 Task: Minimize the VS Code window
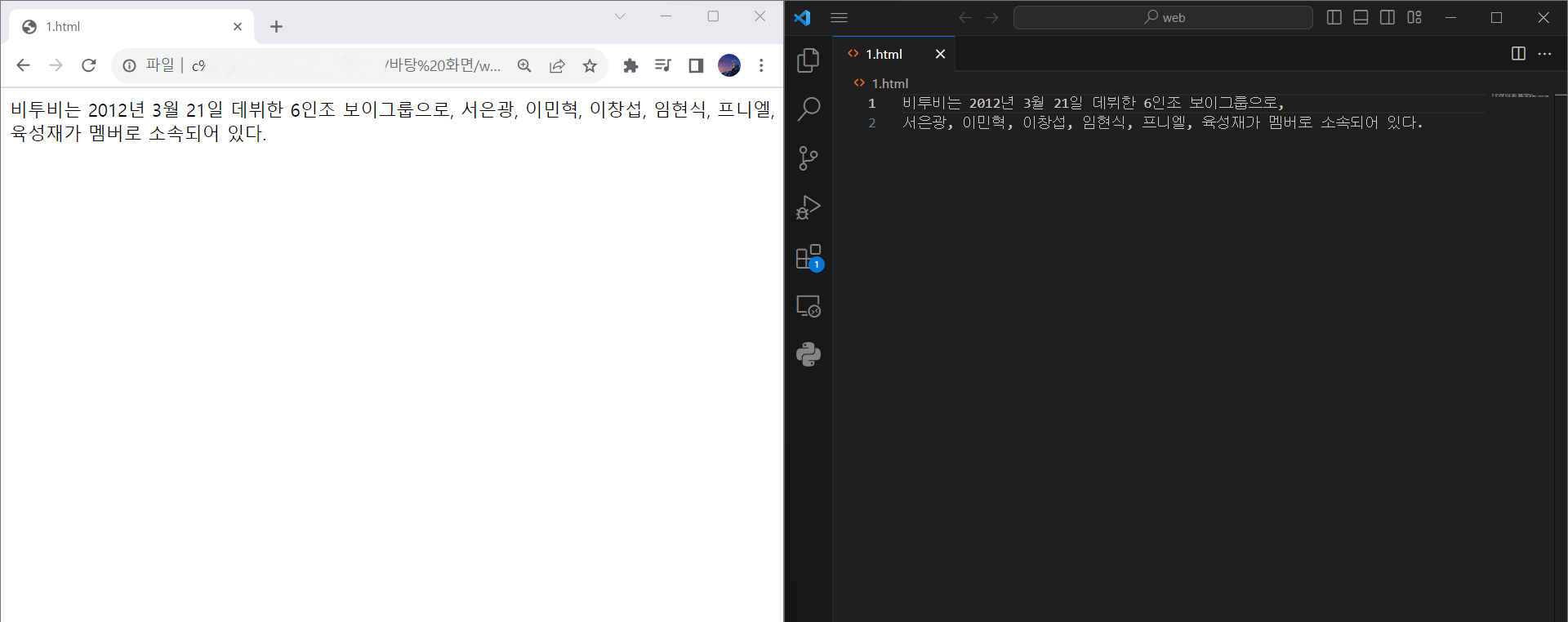pos(1450,17)
